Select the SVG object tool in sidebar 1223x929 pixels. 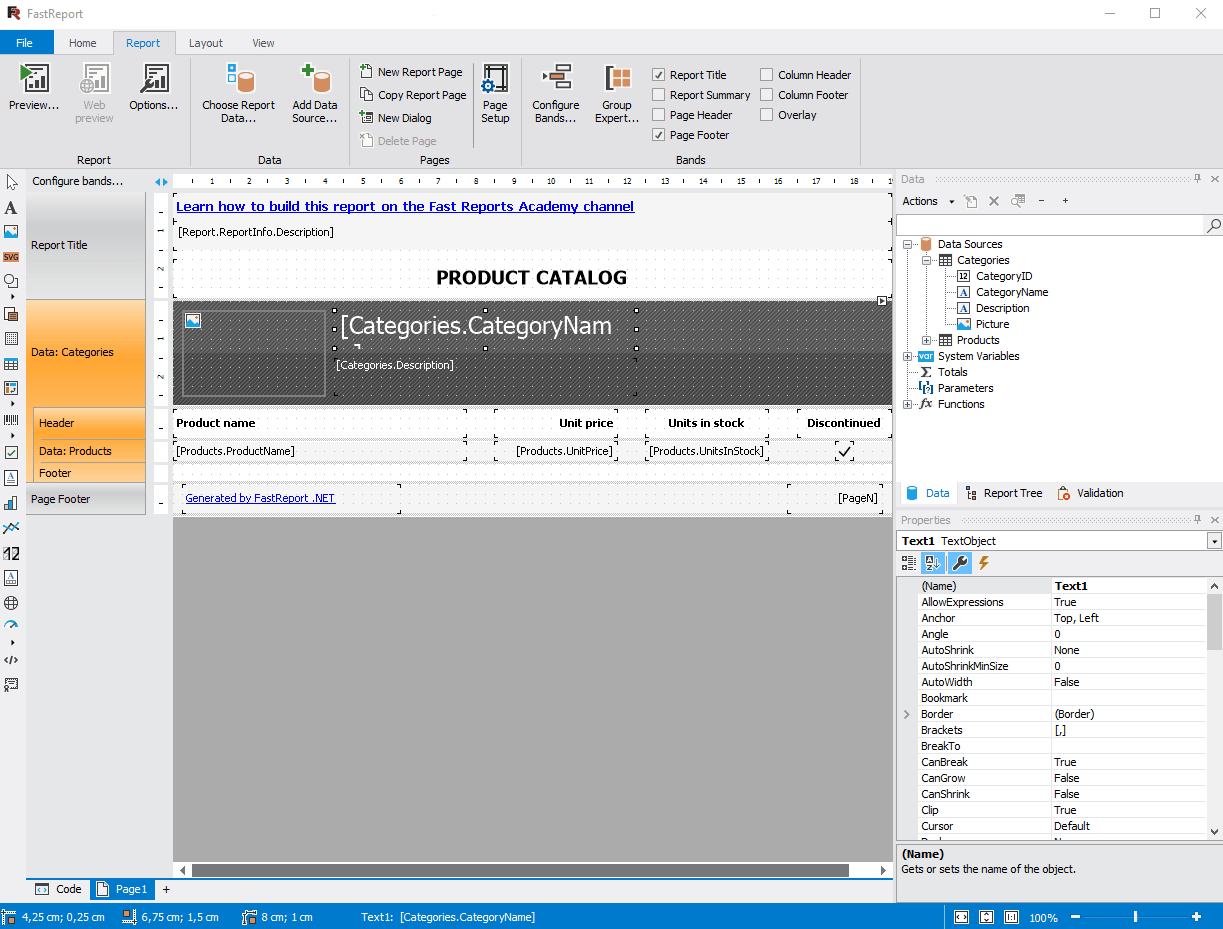pyautogui.click(x=11, y=257)
